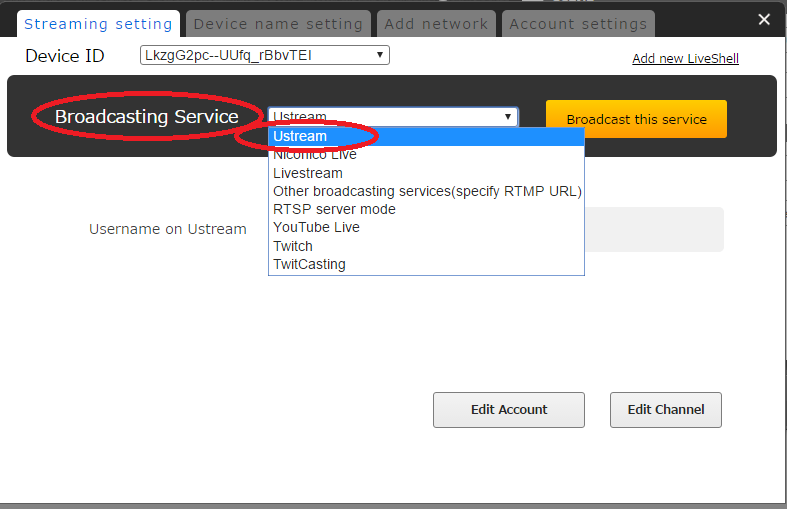Switch to the Streaming setting tab
This screenshot has width=787, height=509.
pos(98,24)
